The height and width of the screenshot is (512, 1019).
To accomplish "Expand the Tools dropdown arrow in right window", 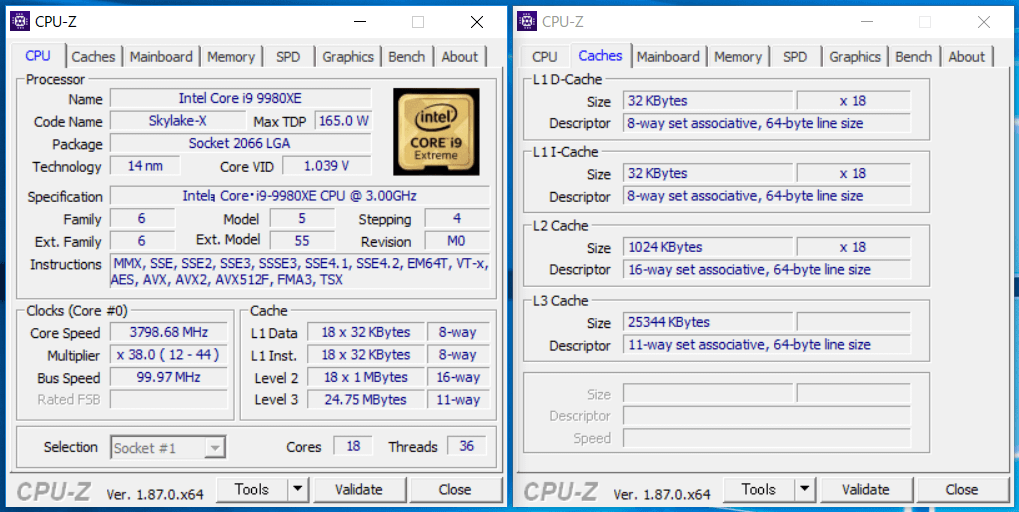I will coord(805,489).
